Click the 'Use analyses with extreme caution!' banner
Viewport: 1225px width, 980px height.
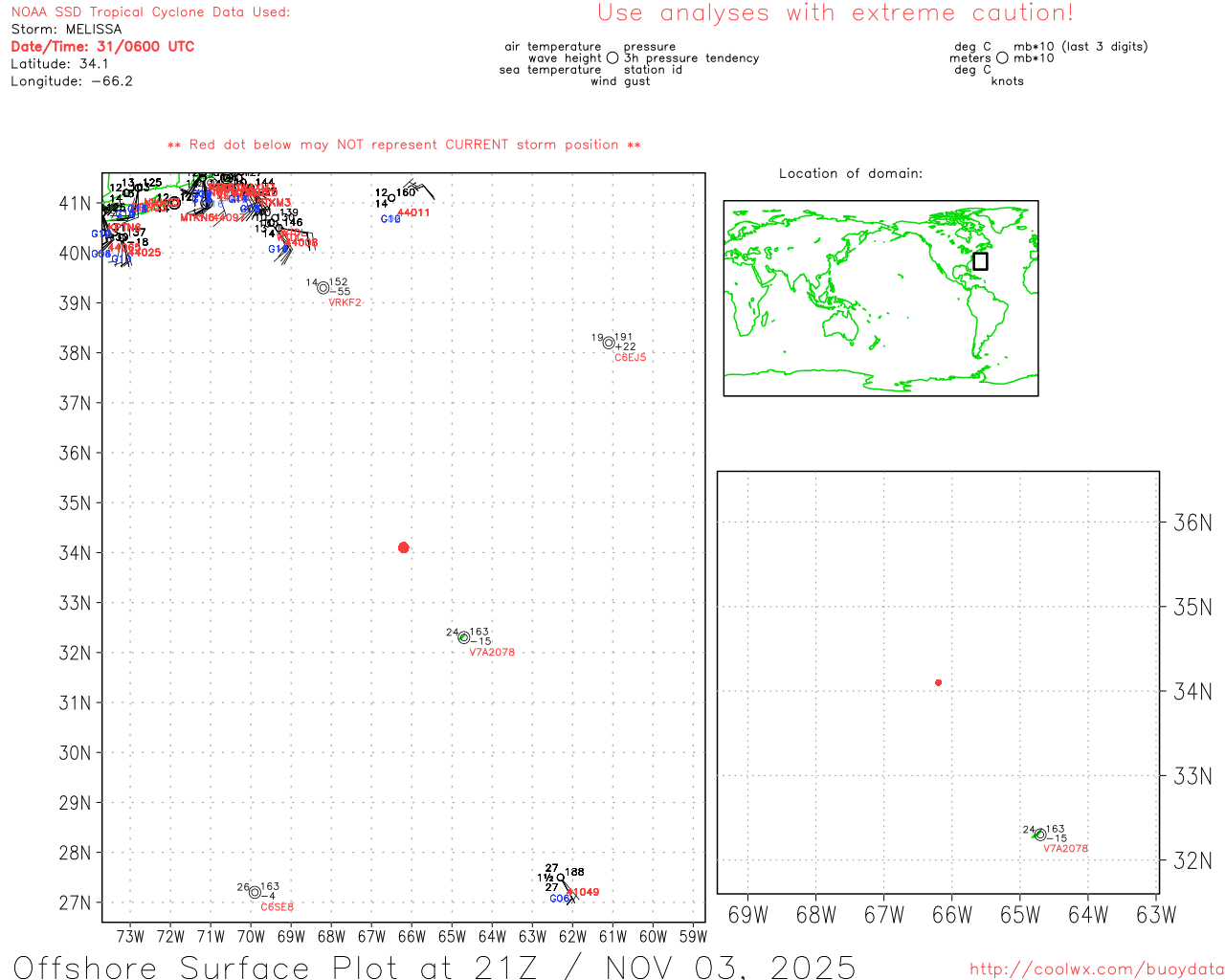835,12
